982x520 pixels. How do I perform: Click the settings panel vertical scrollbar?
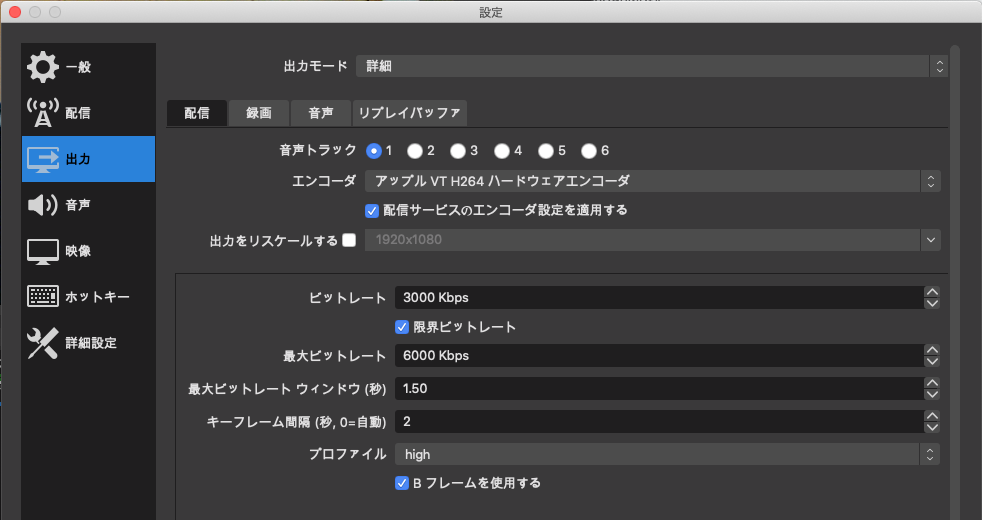tap(954, 282)
